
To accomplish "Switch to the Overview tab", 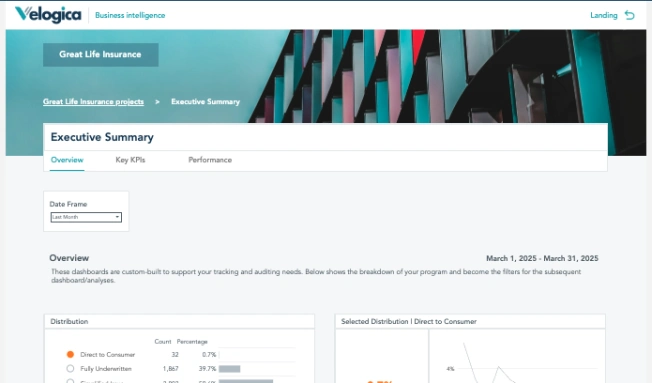I will tap(67, 160).
